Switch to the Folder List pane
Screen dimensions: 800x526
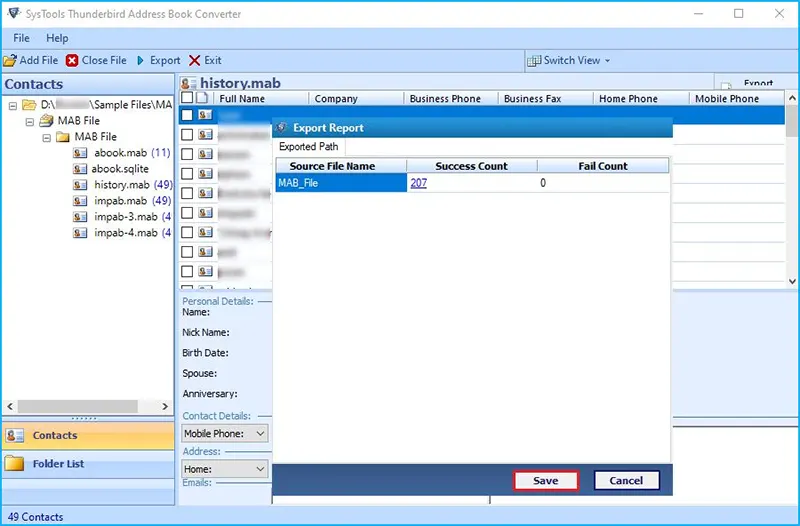tap(88, 463)
